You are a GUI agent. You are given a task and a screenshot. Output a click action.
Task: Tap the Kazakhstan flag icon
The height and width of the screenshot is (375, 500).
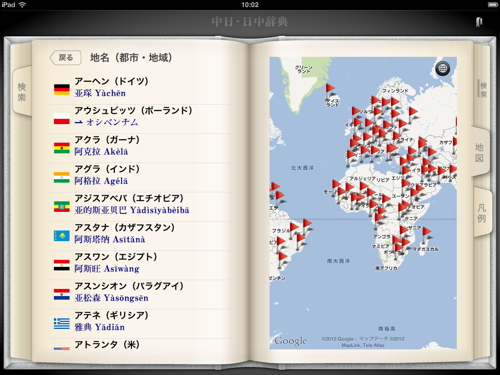[x=62, y=236]
